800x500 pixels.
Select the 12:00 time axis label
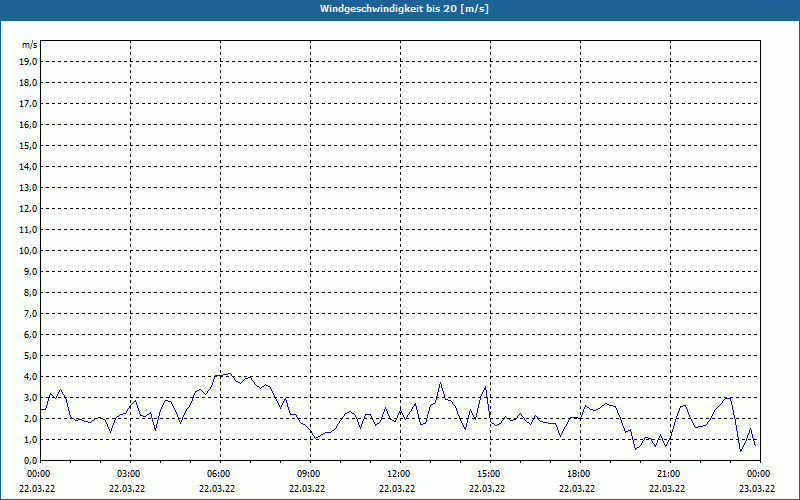(x=398, y=474)
